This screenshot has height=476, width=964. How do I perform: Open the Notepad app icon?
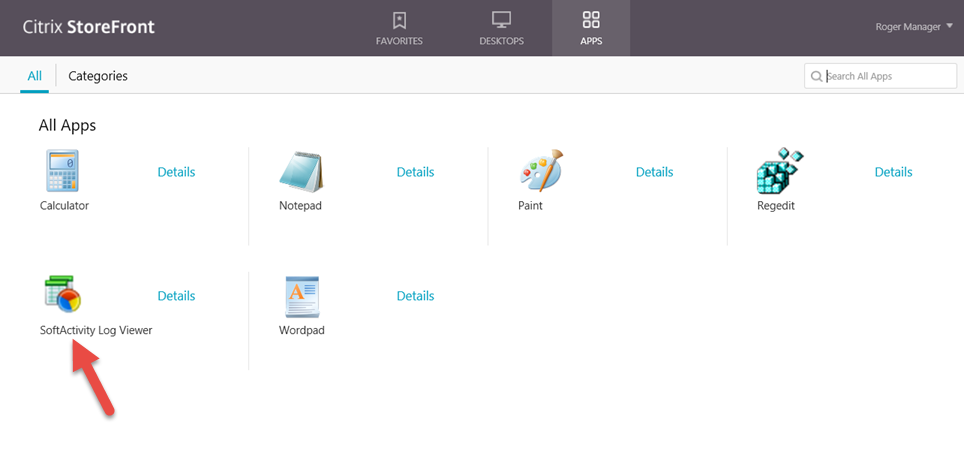pyautogui.click(x=301, y=172)
